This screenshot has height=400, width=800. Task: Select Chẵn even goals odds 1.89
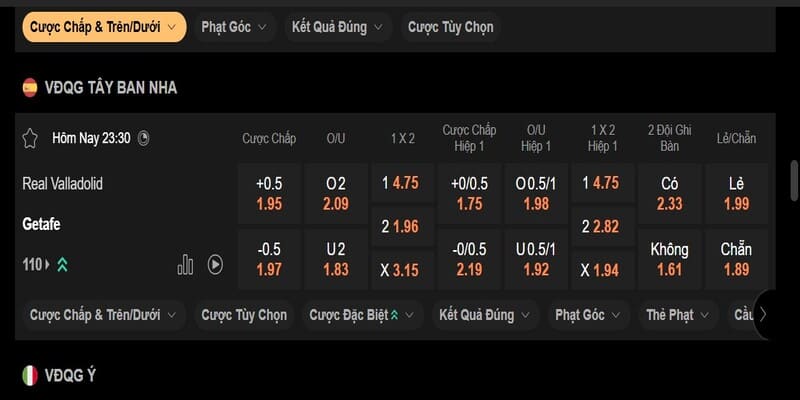[x=736, y=259]
